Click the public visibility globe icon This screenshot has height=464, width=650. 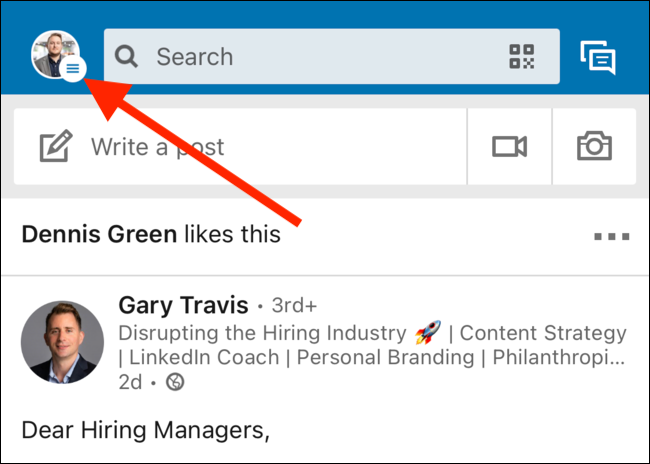coord(175,382)
